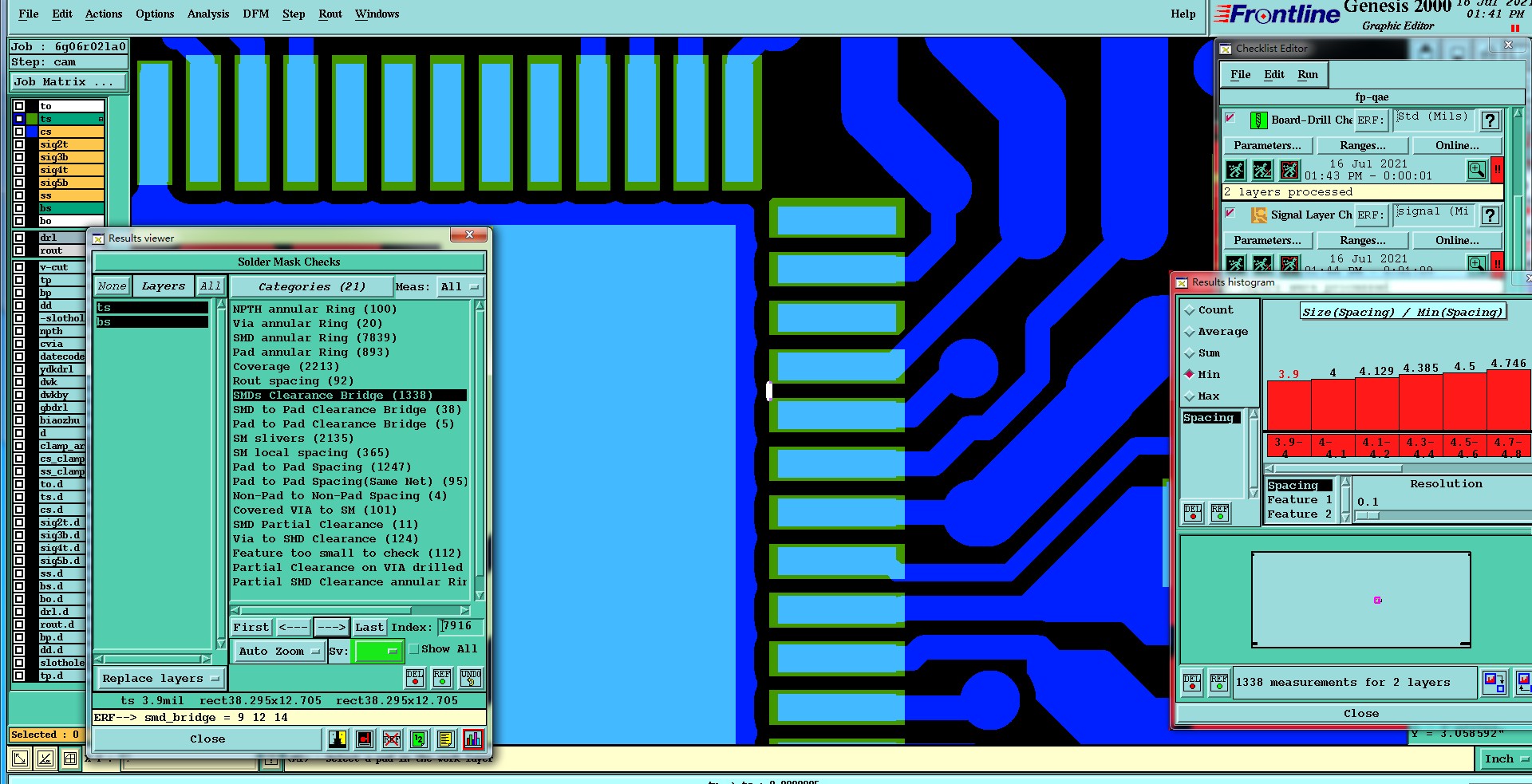Click the grid icon in bottom-left toolbar
Image resolution: width=1532 pixels, height=784 pixels.
pyautogui.click(x=70, y=758)
